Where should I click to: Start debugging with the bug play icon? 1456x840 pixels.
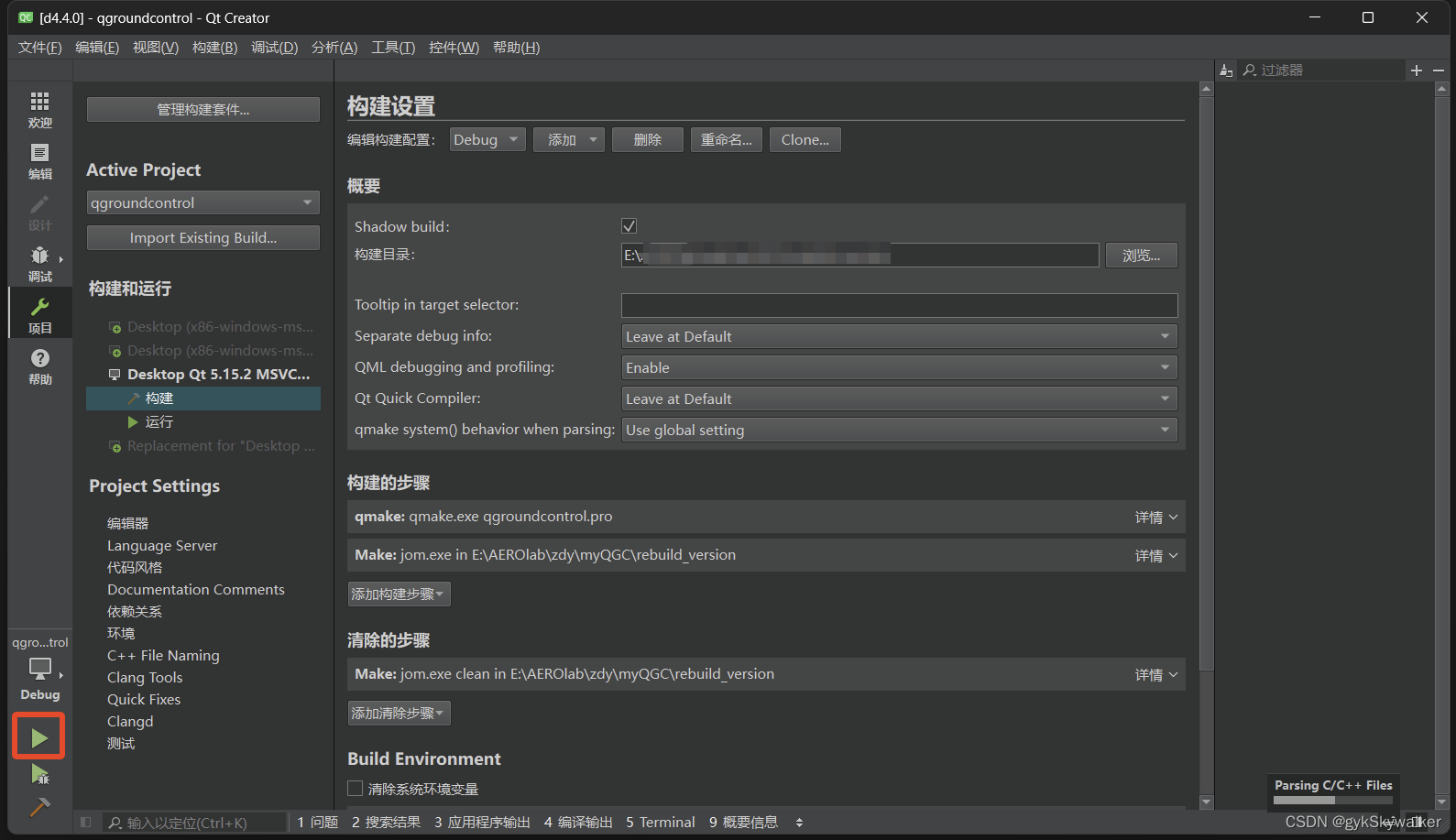coord(39,774)
